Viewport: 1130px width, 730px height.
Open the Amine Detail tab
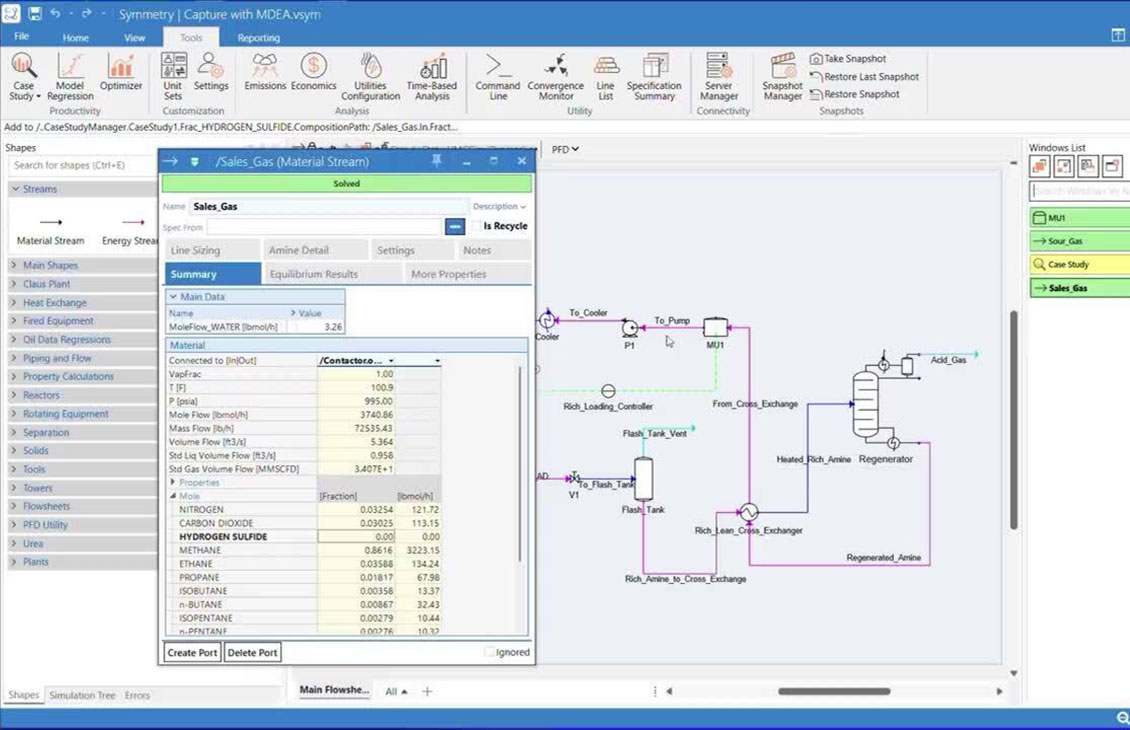coord(316,250)
